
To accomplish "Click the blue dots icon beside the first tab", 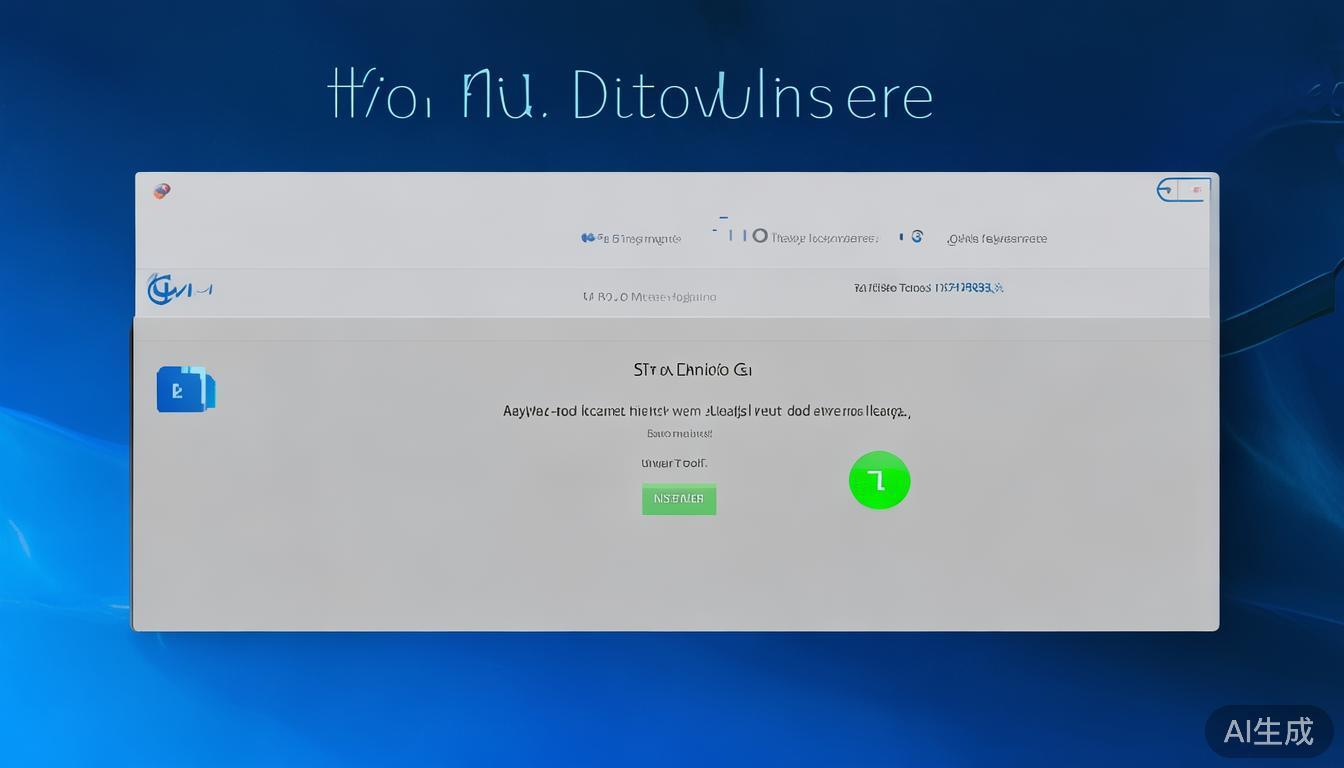I will click(591, 238).
